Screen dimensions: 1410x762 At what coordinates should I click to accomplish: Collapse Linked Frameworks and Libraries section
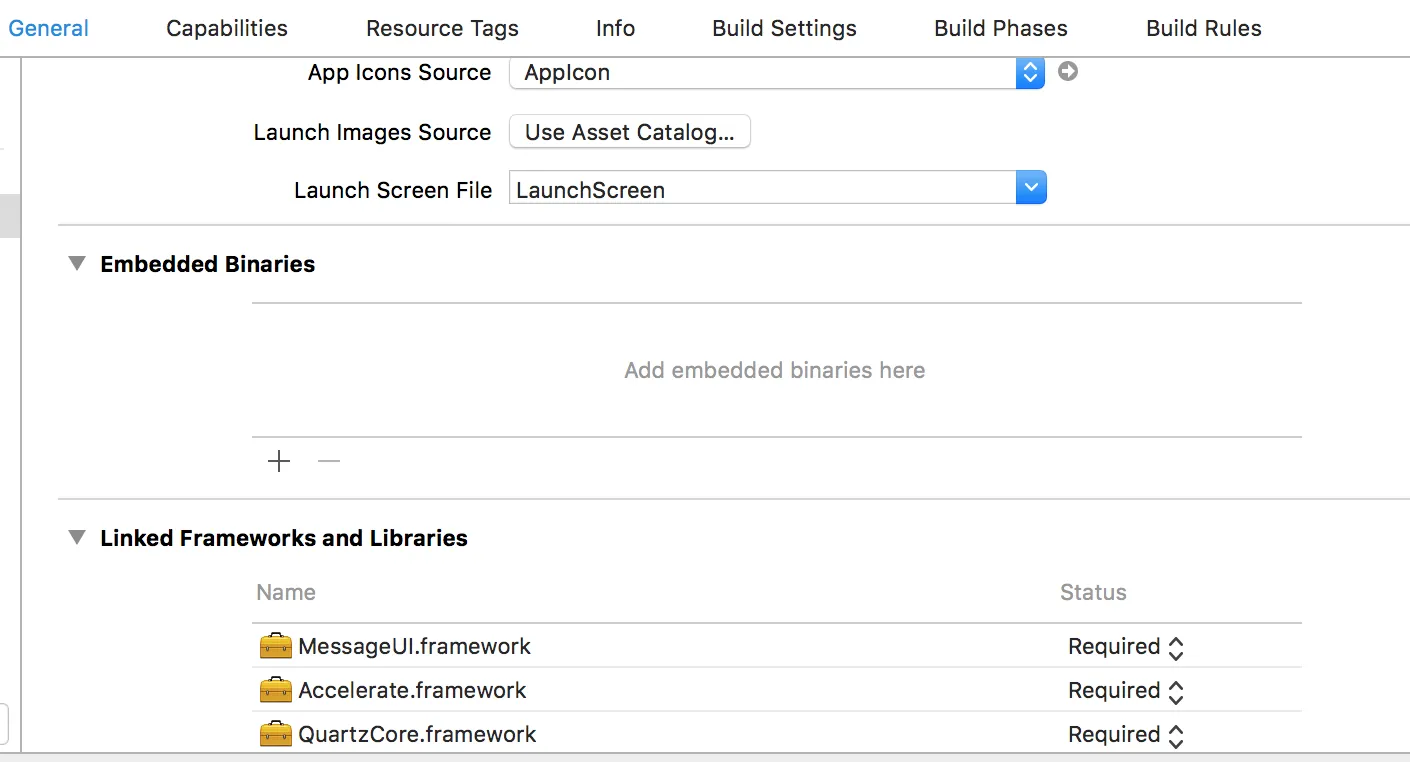(77, 538)
